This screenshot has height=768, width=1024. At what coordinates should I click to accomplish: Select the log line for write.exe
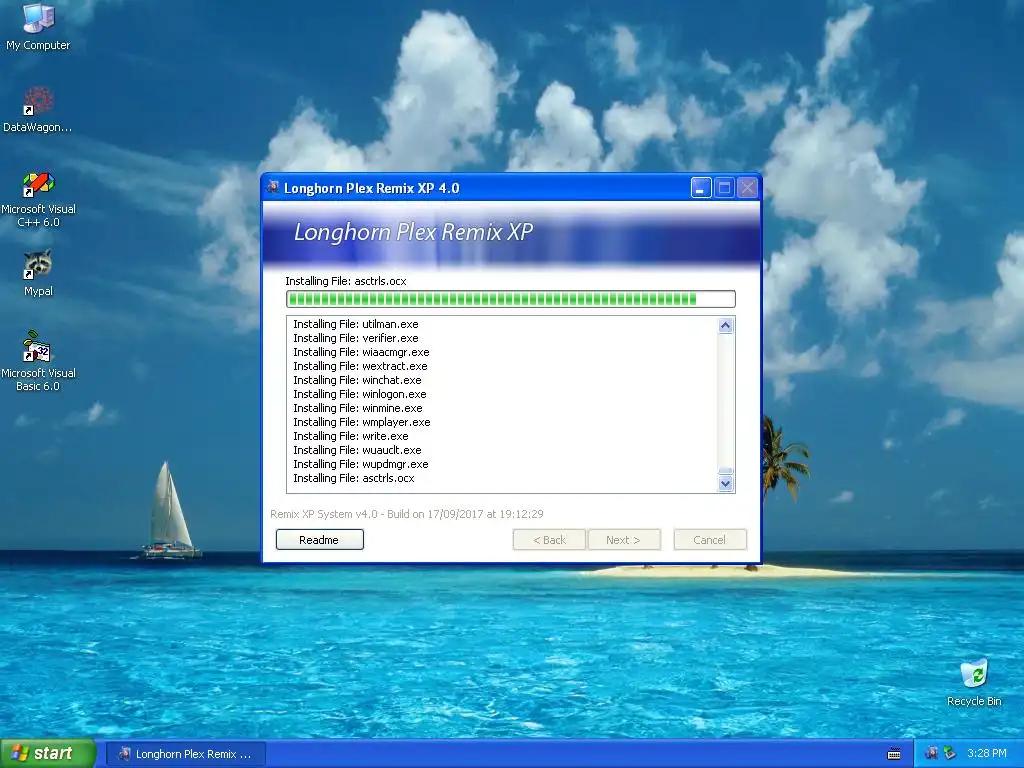[x=351, y=436]
